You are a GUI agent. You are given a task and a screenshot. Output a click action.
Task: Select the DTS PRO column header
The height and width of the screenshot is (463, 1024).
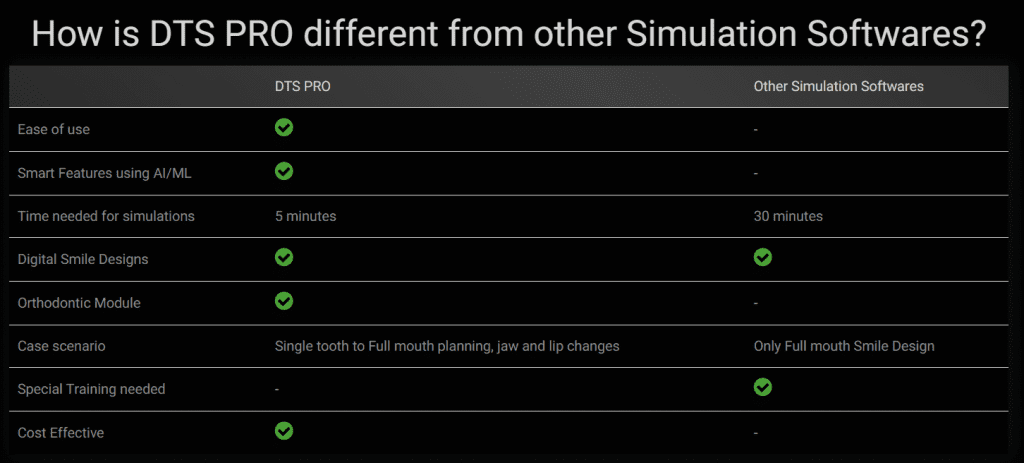pos(302,86)
